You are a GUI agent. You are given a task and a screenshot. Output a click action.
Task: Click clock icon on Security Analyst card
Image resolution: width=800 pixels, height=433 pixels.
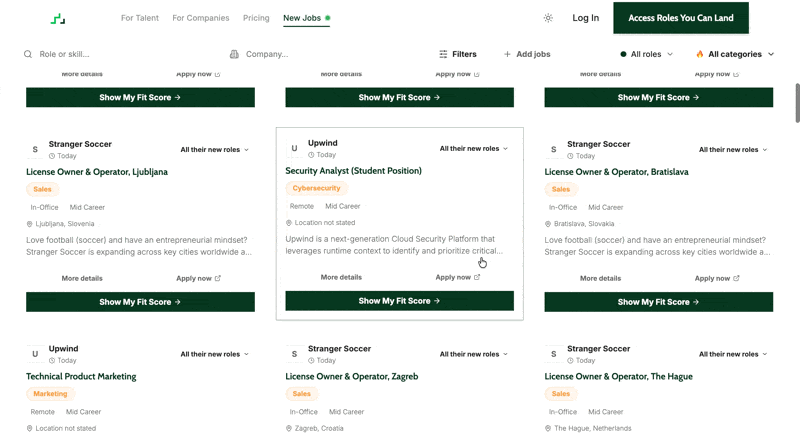pyautogui.click(x=311, y=155)
